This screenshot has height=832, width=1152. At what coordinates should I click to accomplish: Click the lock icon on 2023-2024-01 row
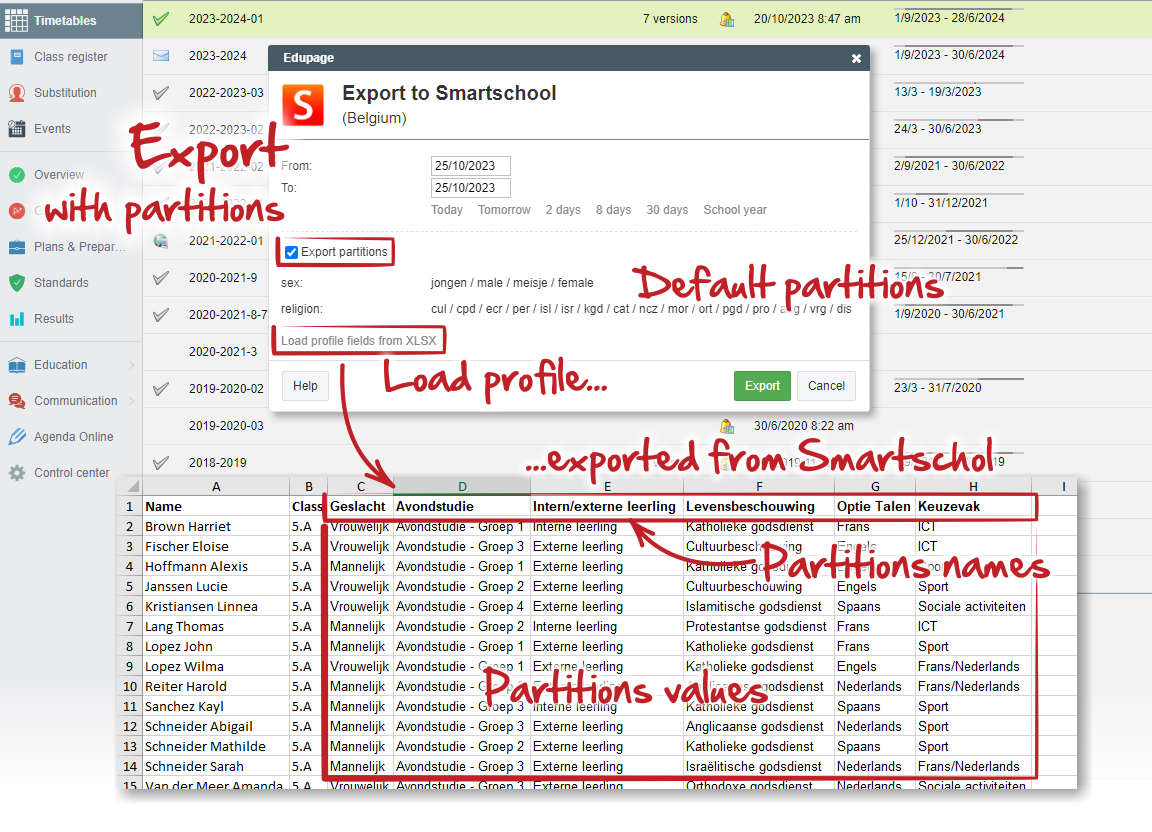727,19
